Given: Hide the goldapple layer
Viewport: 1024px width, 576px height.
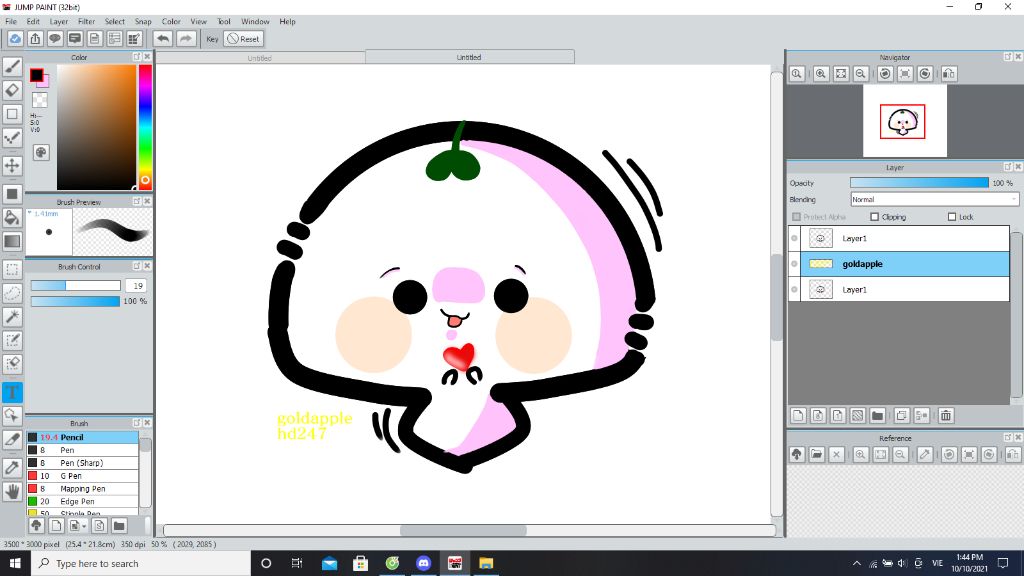Looking at the screenshot, I should (794, 264).
